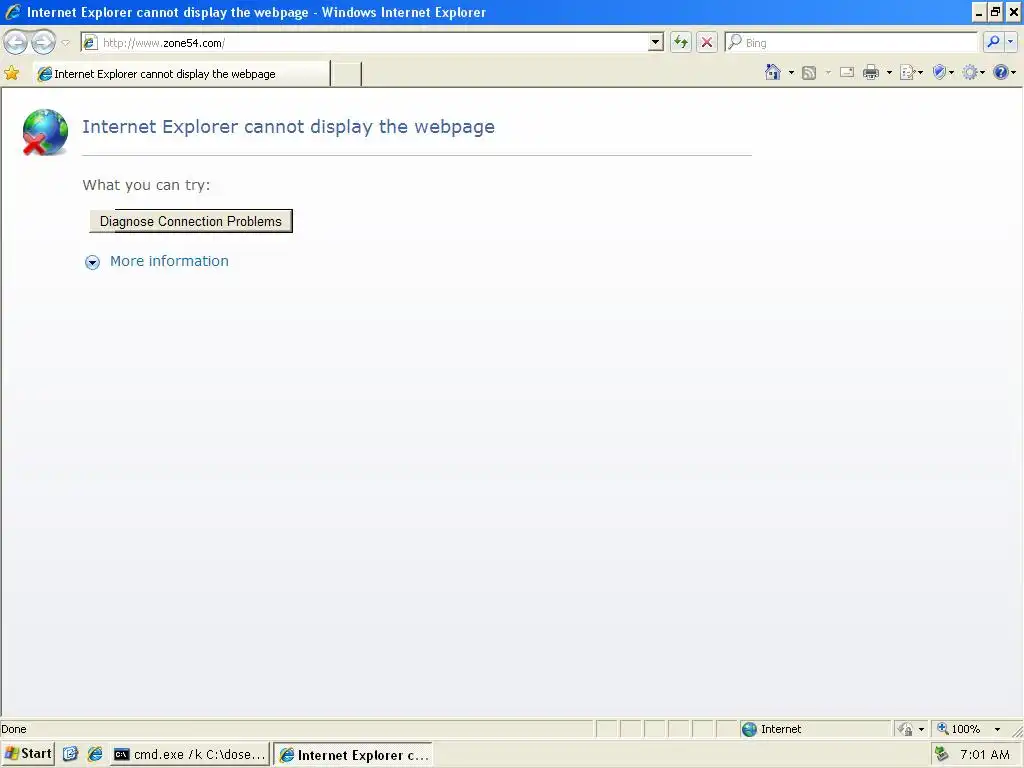Click the IE icon in the title bar
Screen dimensions: 1024x768
tap(12, 12)
